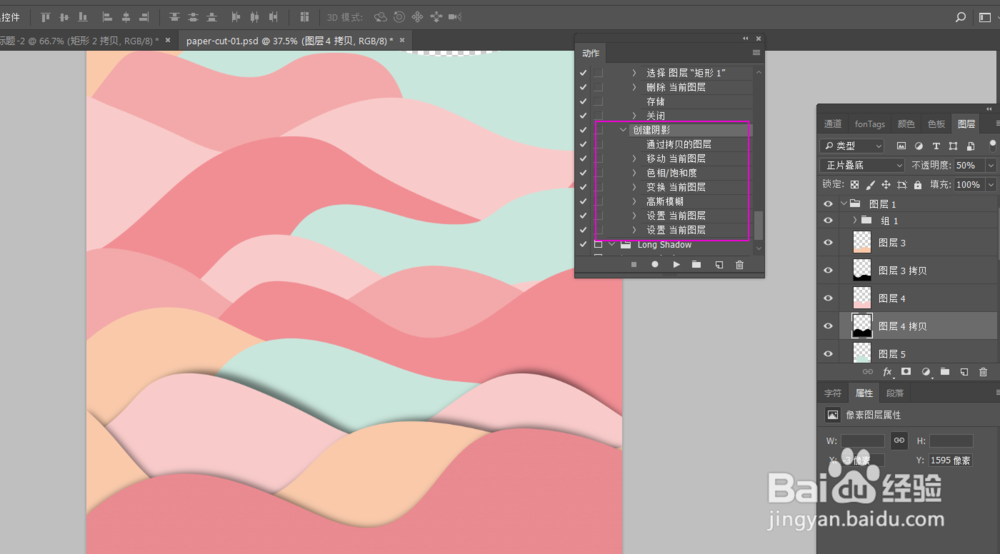This screenshot has width=1000, height=554.
Task: Expand the 高斯模糊 step
Action: point(634,201)
